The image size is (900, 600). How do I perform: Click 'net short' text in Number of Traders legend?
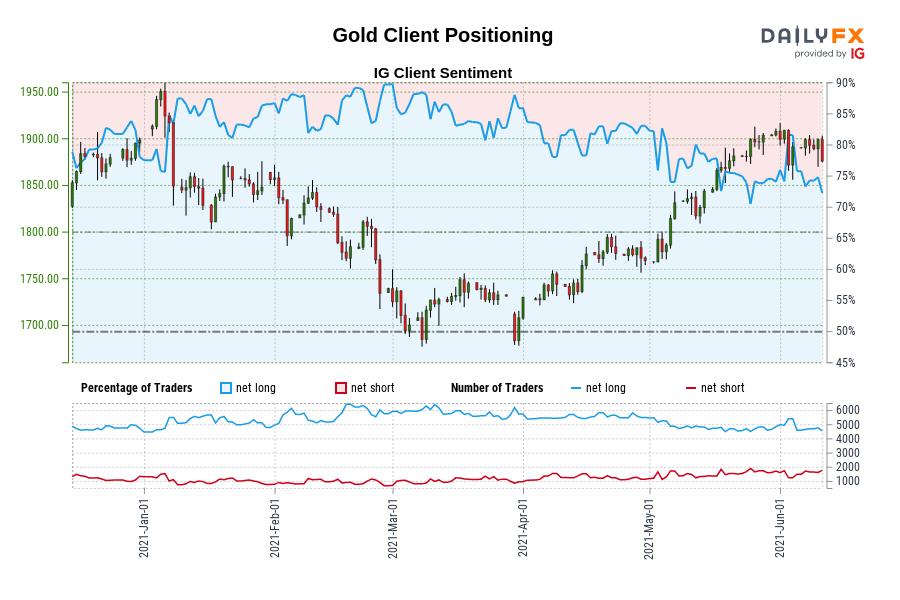tap(723, 388)
